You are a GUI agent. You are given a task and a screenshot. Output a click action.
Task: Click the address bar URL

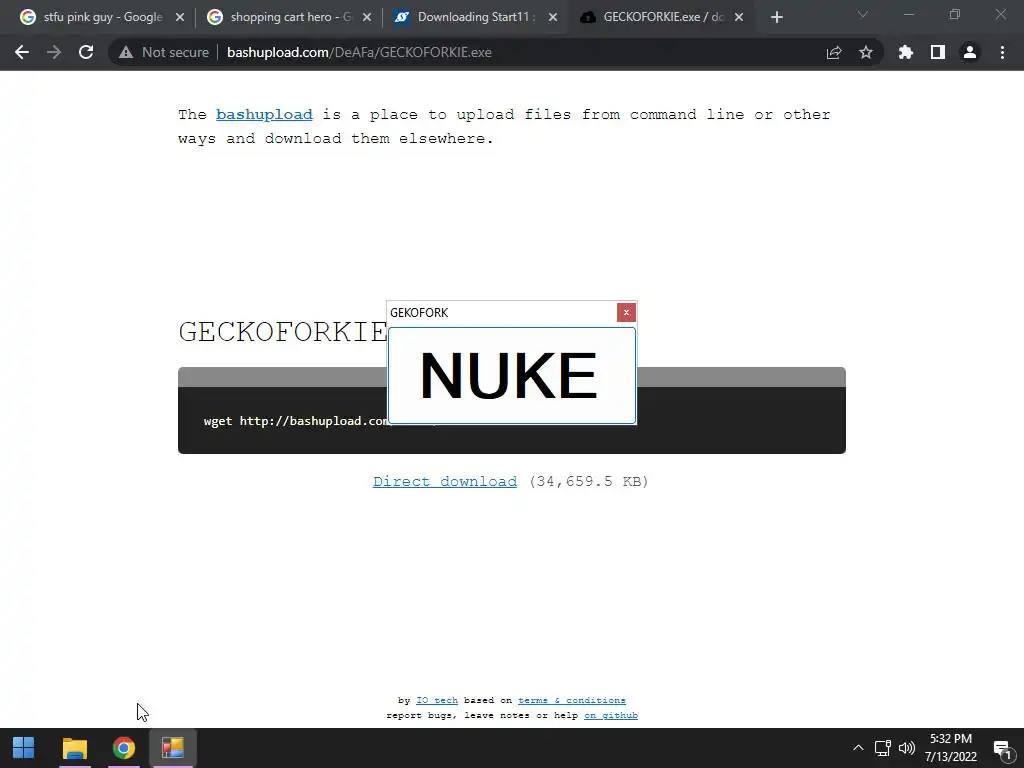pyautogui.click(x=359, y=52)
